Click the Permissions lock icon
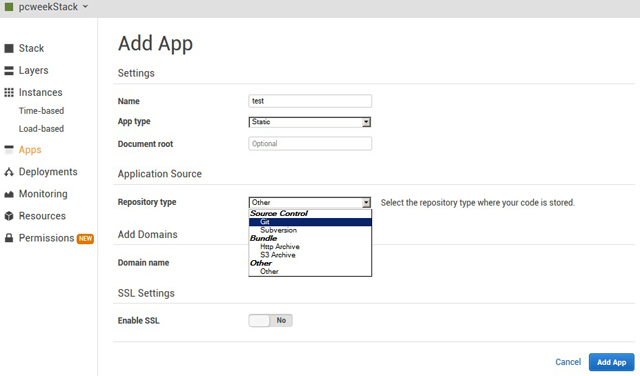 [x=9, y=238]
